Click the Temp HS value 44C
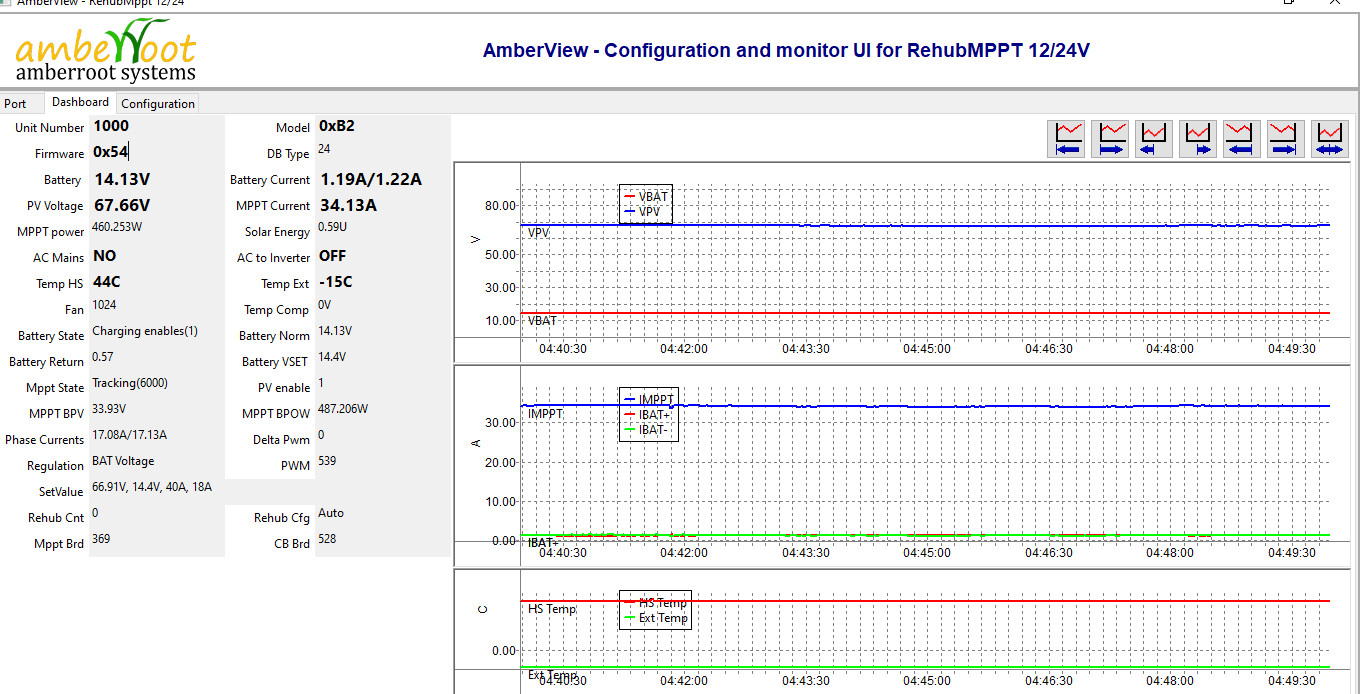Image resolution: width=1360 pixels, height=694 pixels. (x=107, y=282)
